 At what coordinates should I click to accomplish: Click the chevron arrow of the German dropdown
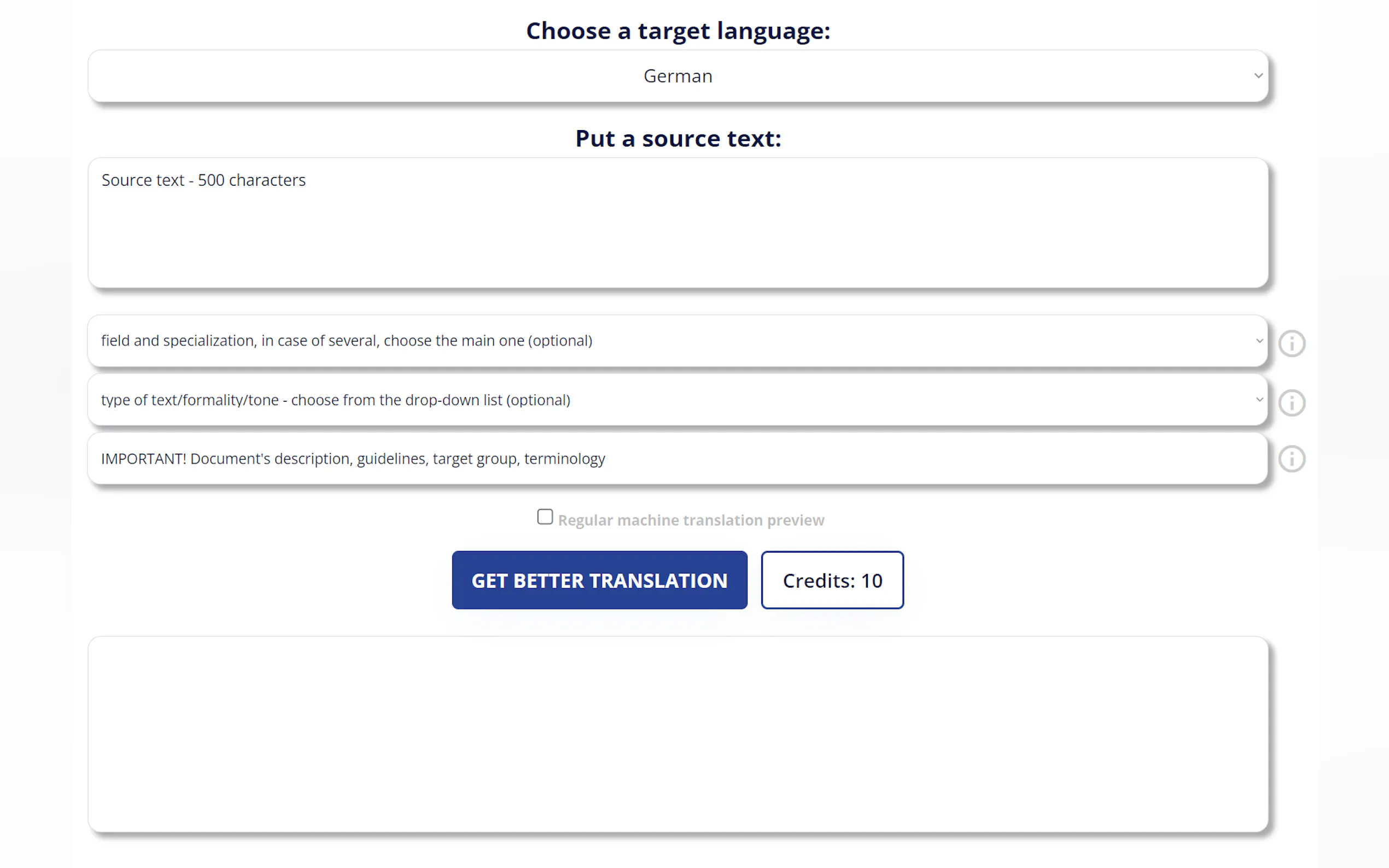[1258, 76]
